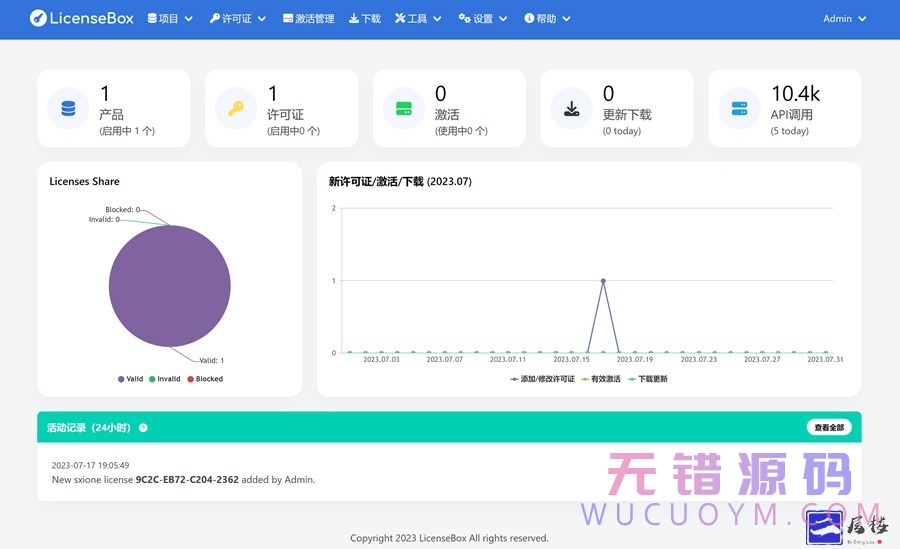
Task: Open the Admin user dropdown
Action: (x=844, y=19)
